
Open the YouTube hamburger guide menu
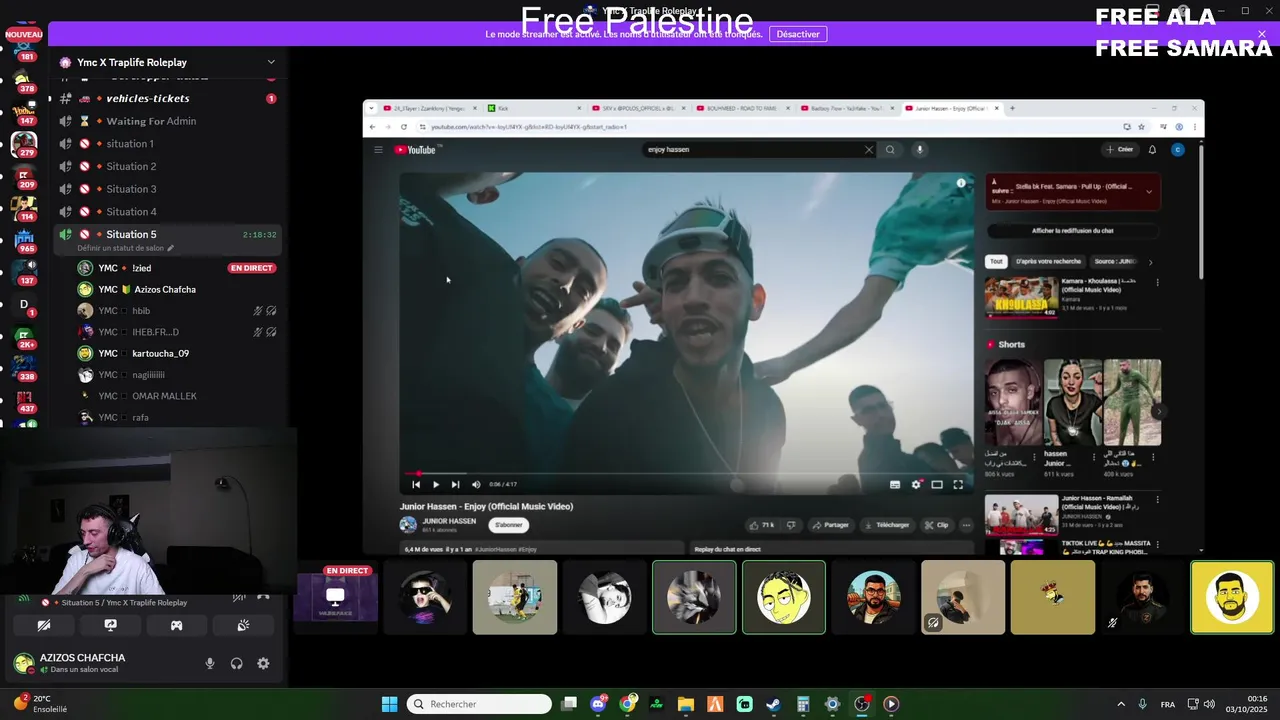pyautogui.click(x=378, y=150)
